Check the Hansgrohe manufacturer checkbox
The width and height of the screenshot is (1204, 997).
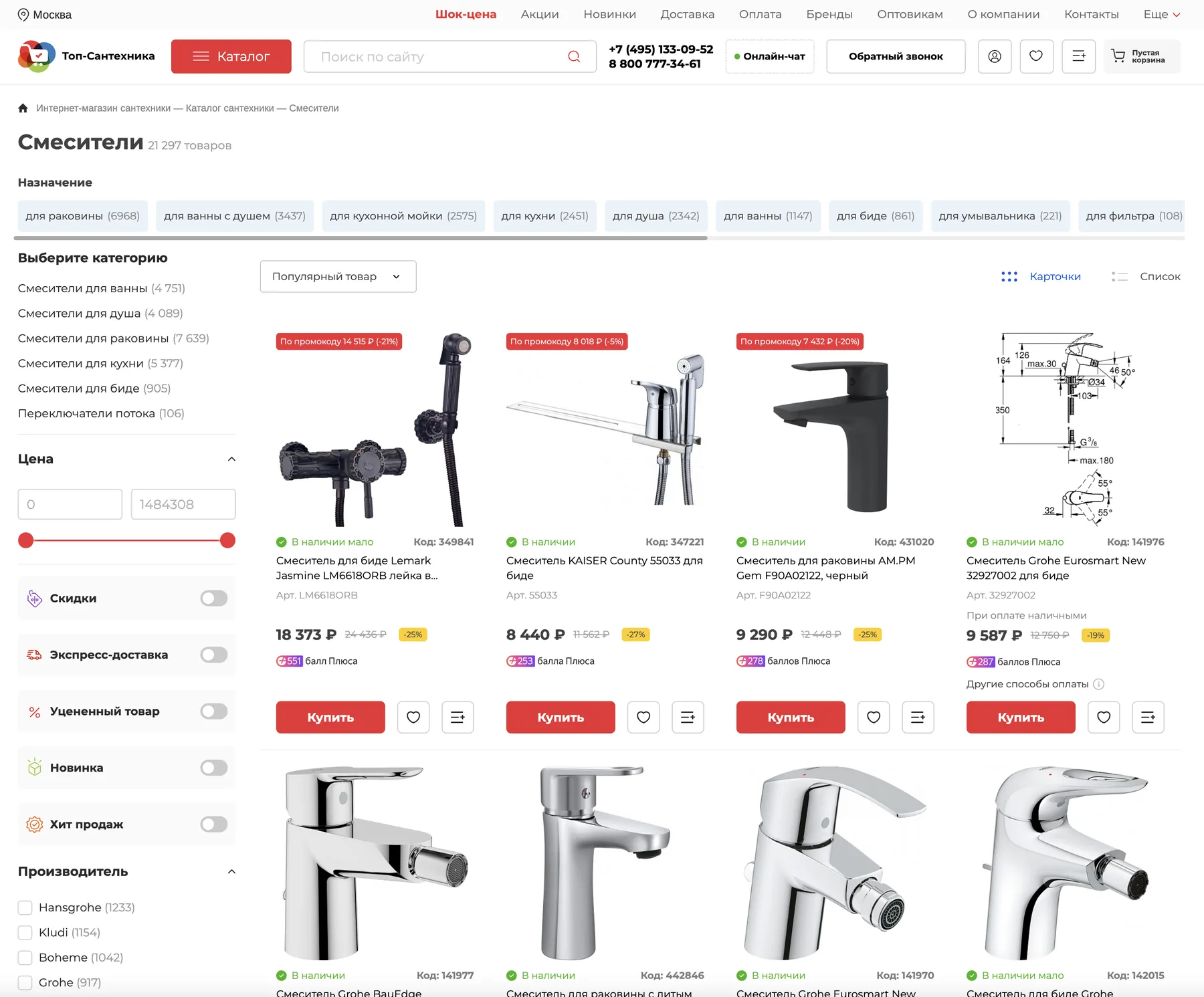coord(25,908)
